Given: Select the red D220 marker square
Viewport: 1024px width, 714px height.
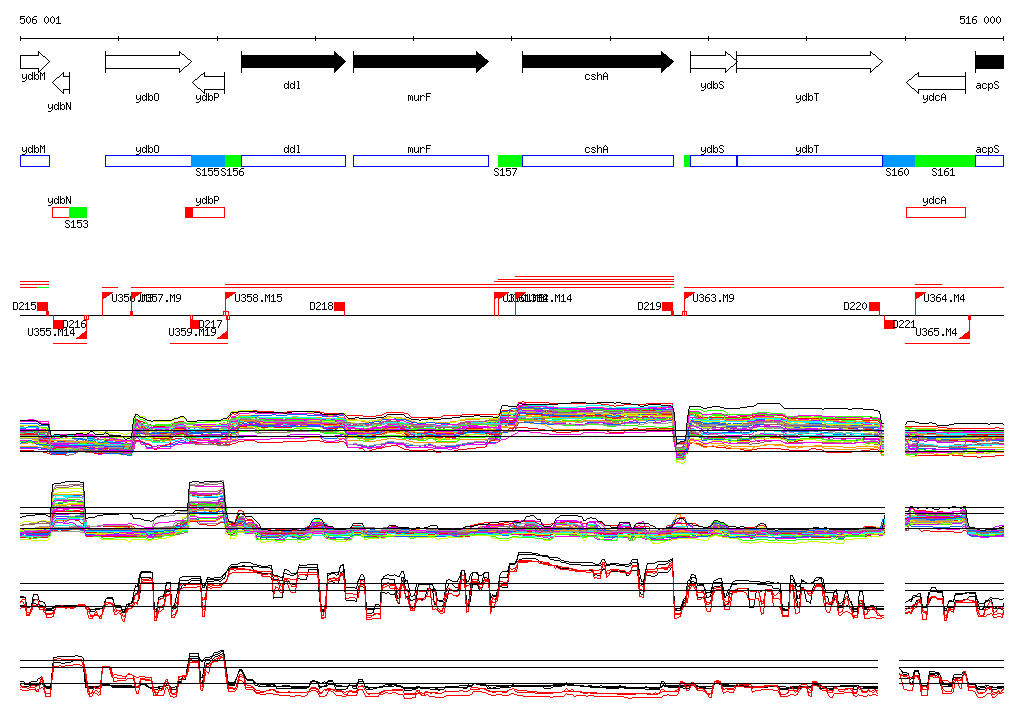Looking at the screenshot, I should point(874,307).
